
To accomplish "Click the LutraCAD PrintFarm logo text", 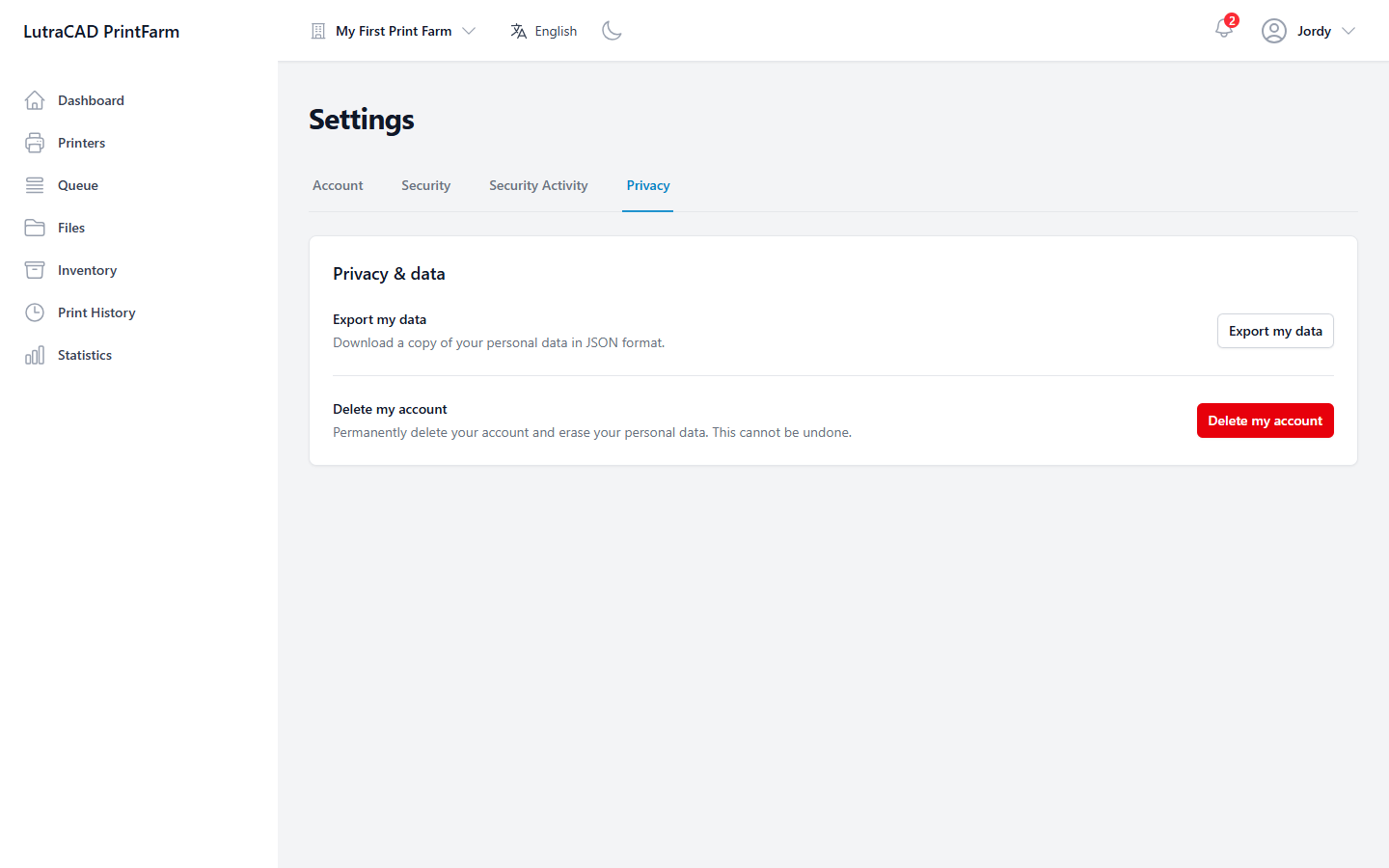I will (x=101, y=32).
